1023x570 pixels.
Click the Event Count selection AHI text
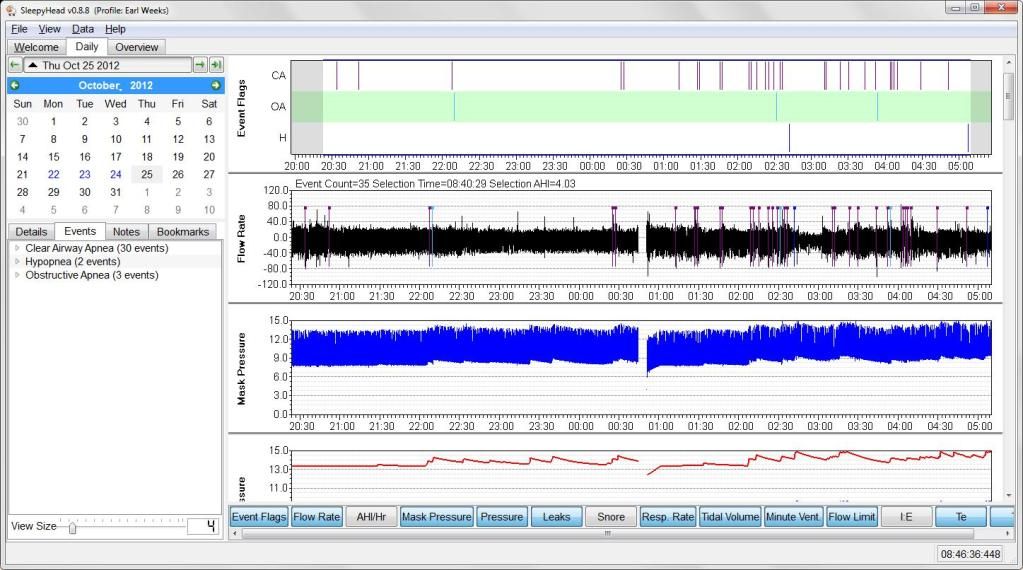pos(435,184)
